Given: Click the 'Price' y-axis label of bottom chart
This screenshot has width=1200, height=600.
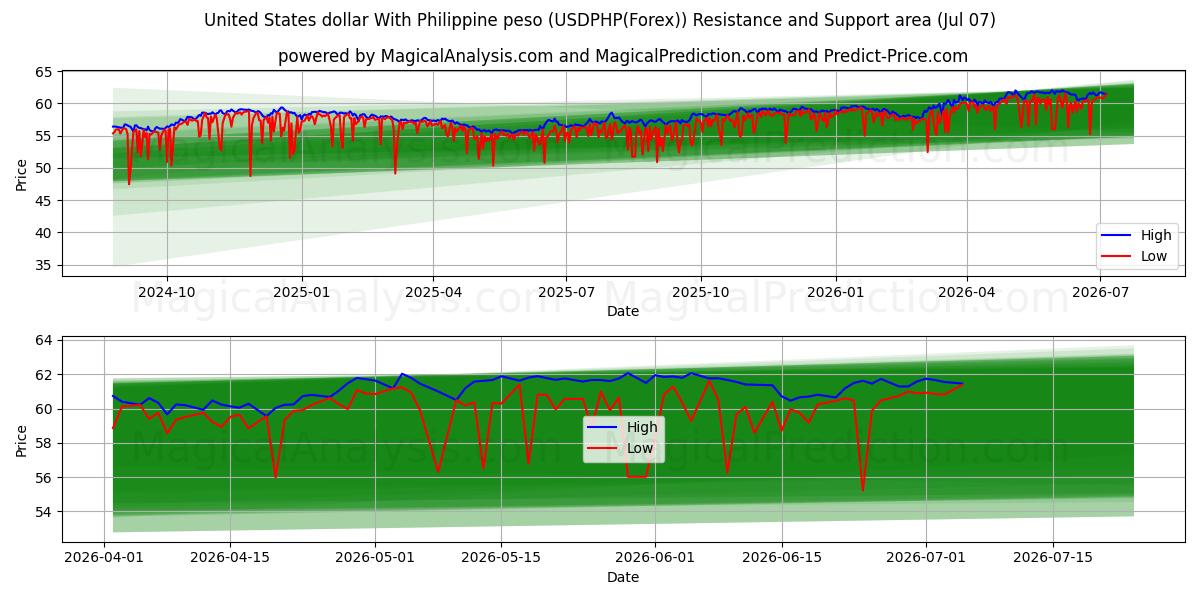Looking at the screenshot, I should click(x=21, y=440).
